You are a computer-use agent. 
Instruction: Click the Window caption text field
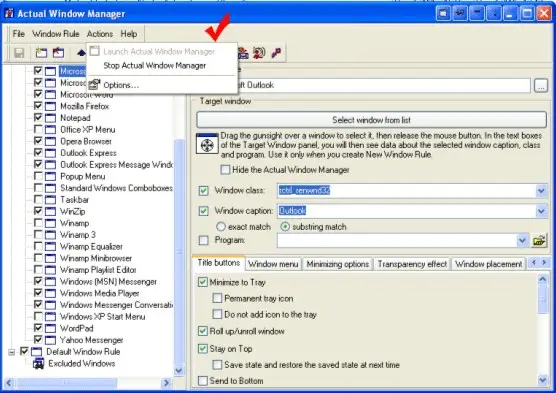tap(407, 211)
